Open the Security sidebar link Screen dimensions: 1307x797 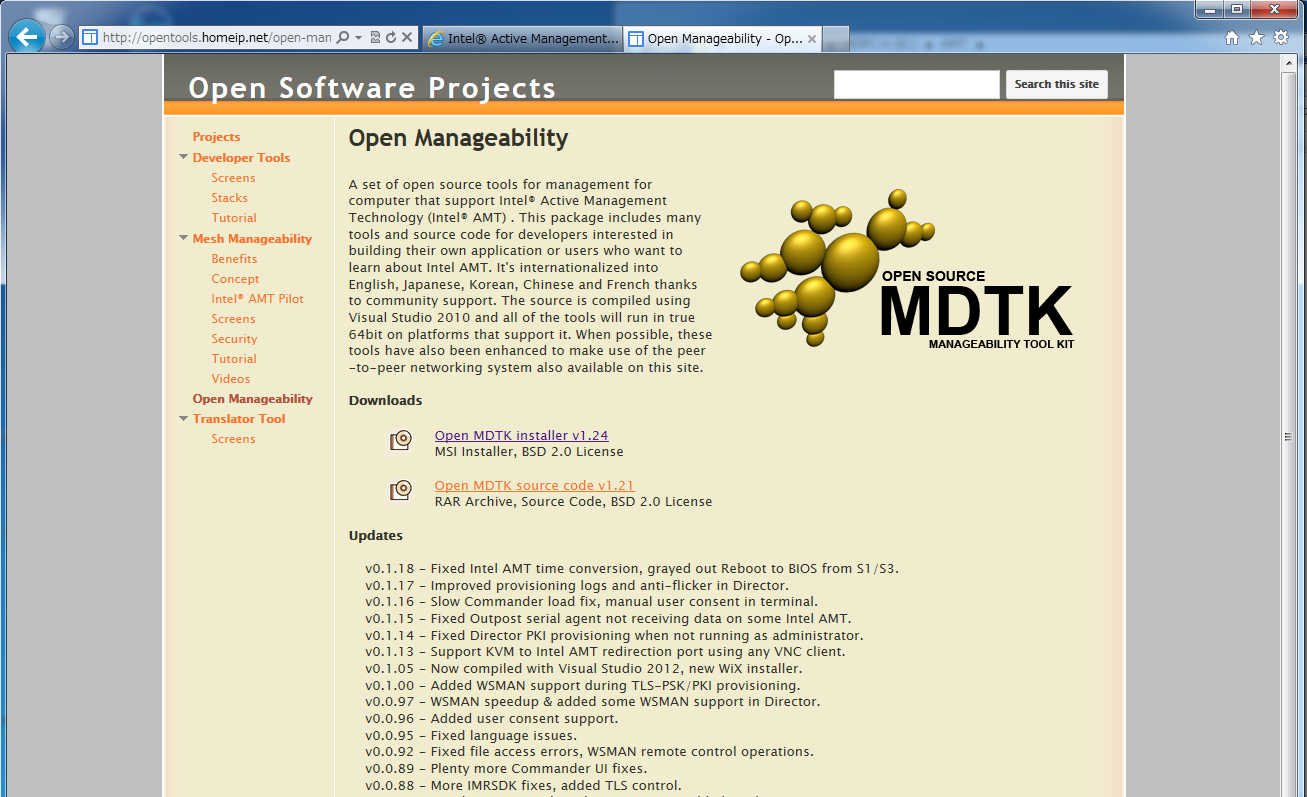pyautogui.click(x=234, y=339)
